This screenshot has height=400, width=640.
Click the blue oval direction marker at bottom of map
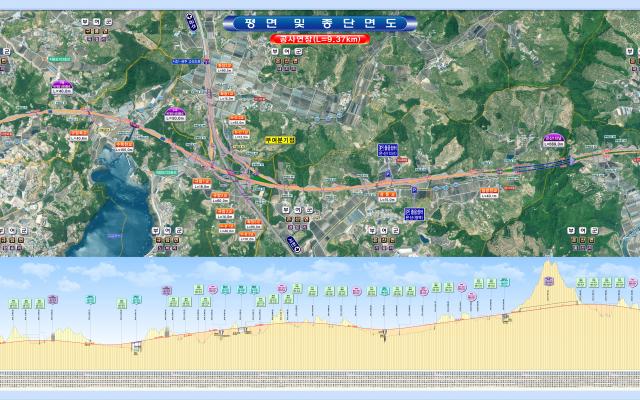click(x=291, y=242)
